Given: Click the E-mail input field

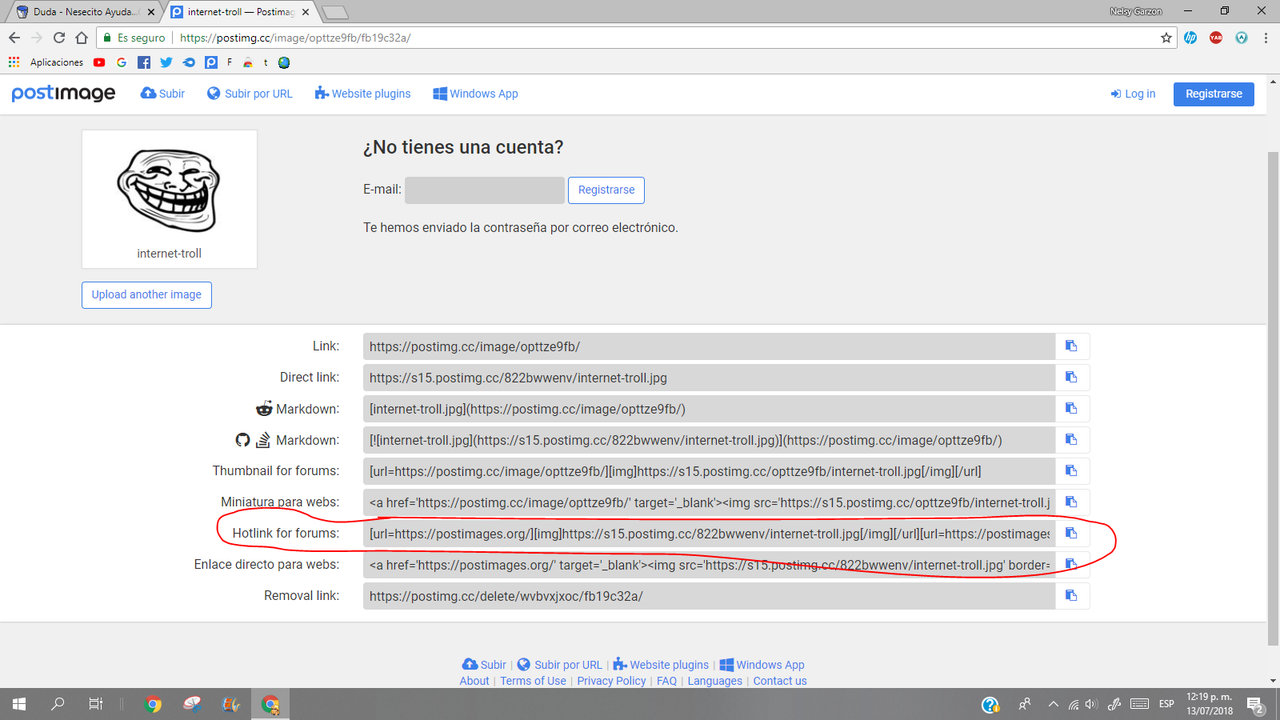Looking at the screenshot, I should pyautogui.click(x=485, y=190).
